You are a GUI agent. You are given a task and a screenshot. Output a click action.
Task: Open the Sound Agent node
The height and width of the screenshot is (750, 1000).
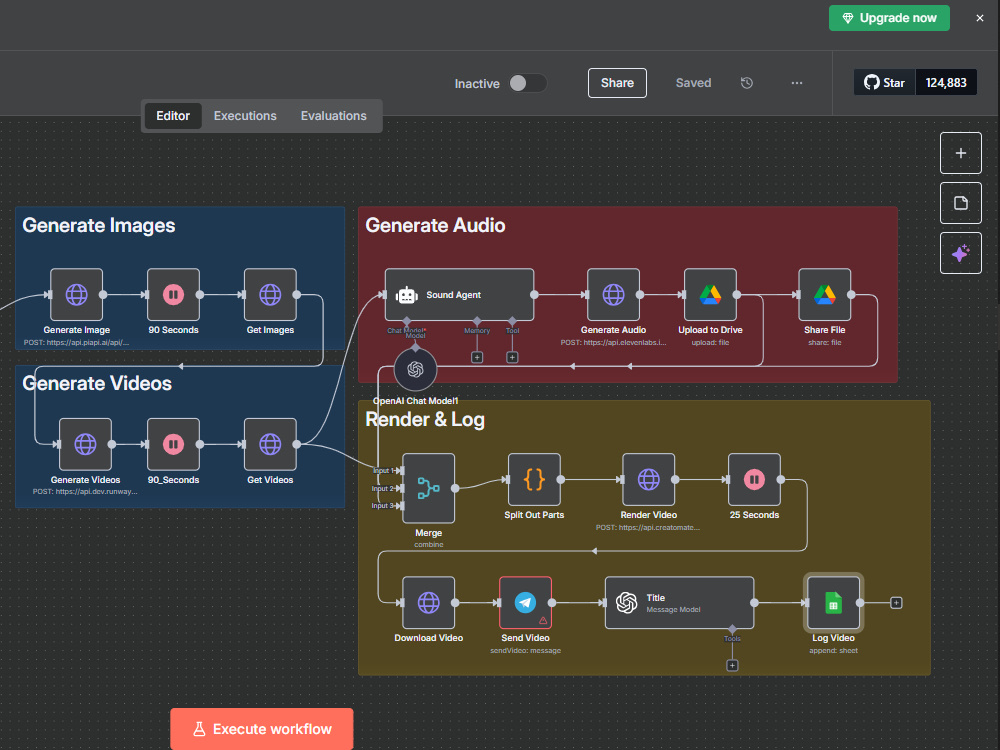pos(459,295)
